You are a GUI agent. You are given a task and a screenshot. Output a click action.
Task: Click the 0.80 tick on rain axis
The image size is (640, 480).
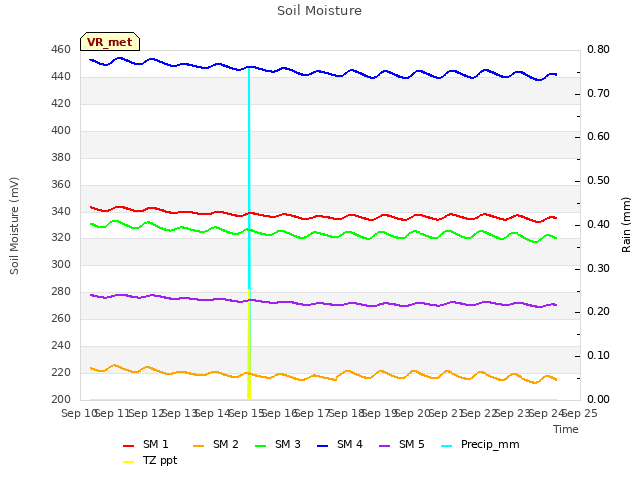point(598,49)
